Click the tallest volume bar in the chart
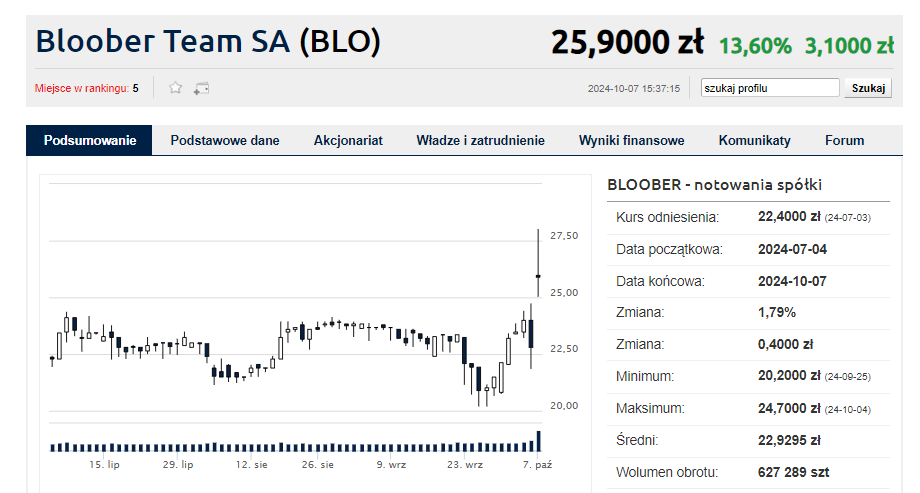 point(538,441)
